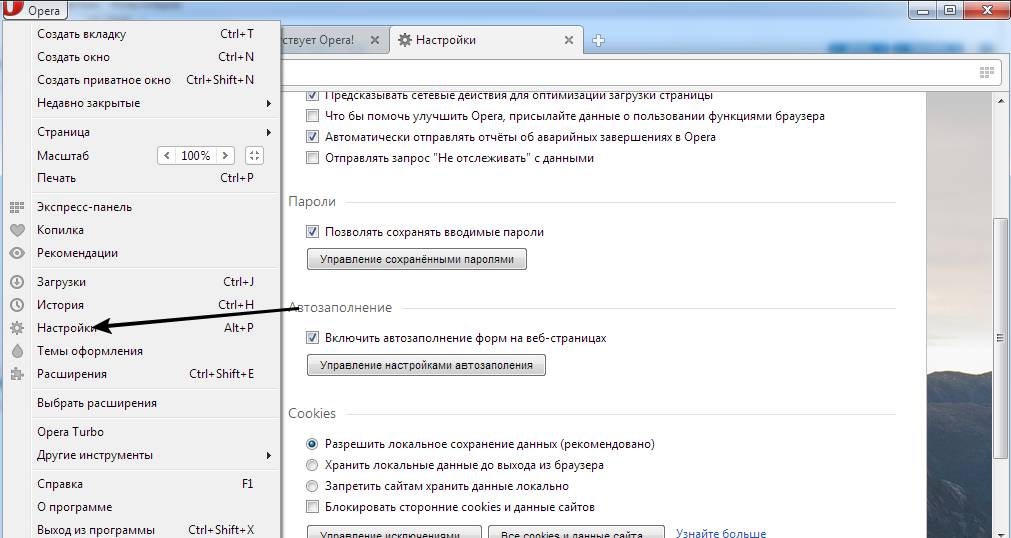Click the Копилка heart icon

16,230
